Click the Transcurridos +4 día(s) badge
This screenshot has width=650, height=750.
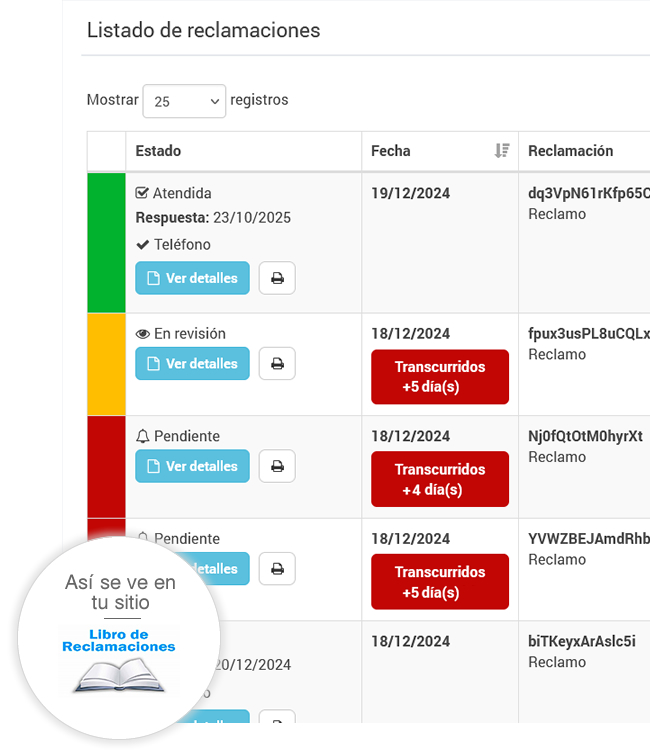pos(440,479)
